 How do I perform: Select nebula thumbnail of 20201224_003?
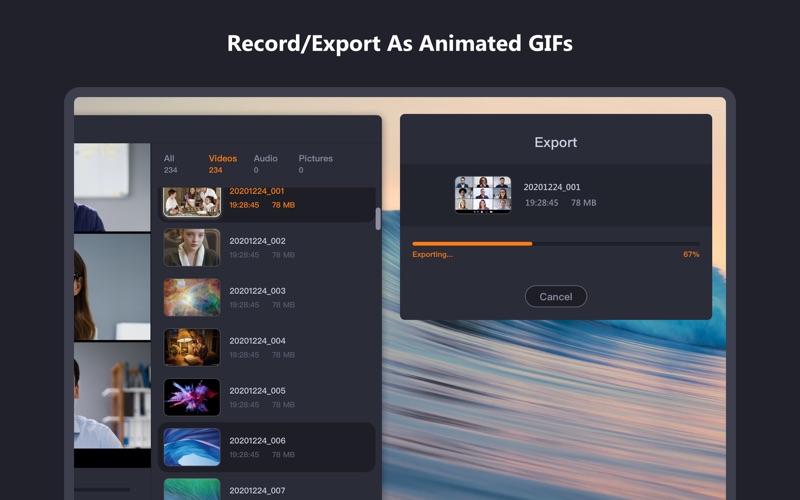[192, 297]
